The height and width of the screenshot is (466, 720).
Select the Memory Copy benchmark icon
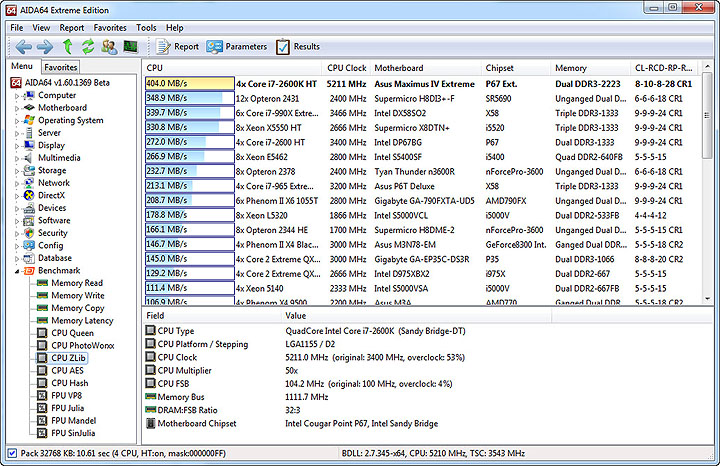point(42,308)
